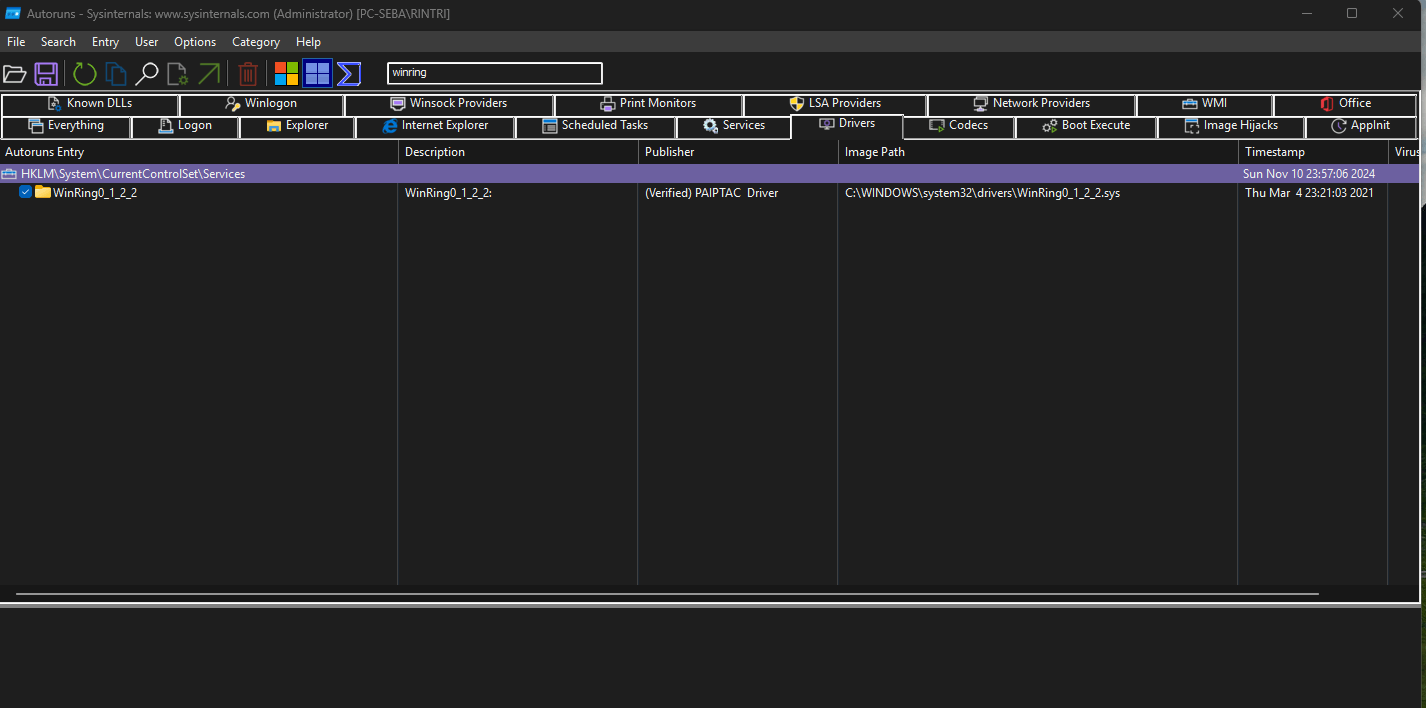Select the HKLM\System\CurrentControlSet\Services row
The width and height of the screenshot is (1426, 708).
709,174
